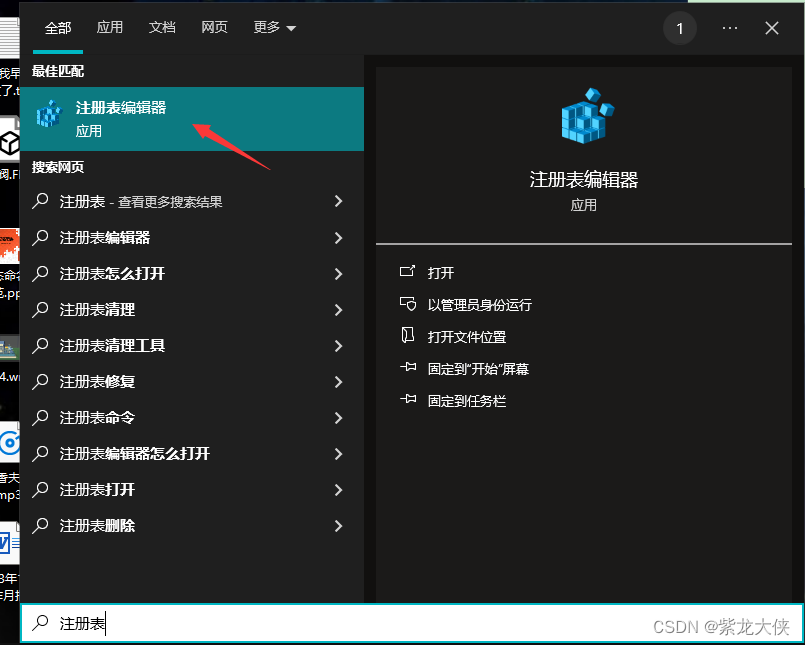Expand chevron for 注册表命令
This screenshot has height=645, width=805.
point(338,418)
